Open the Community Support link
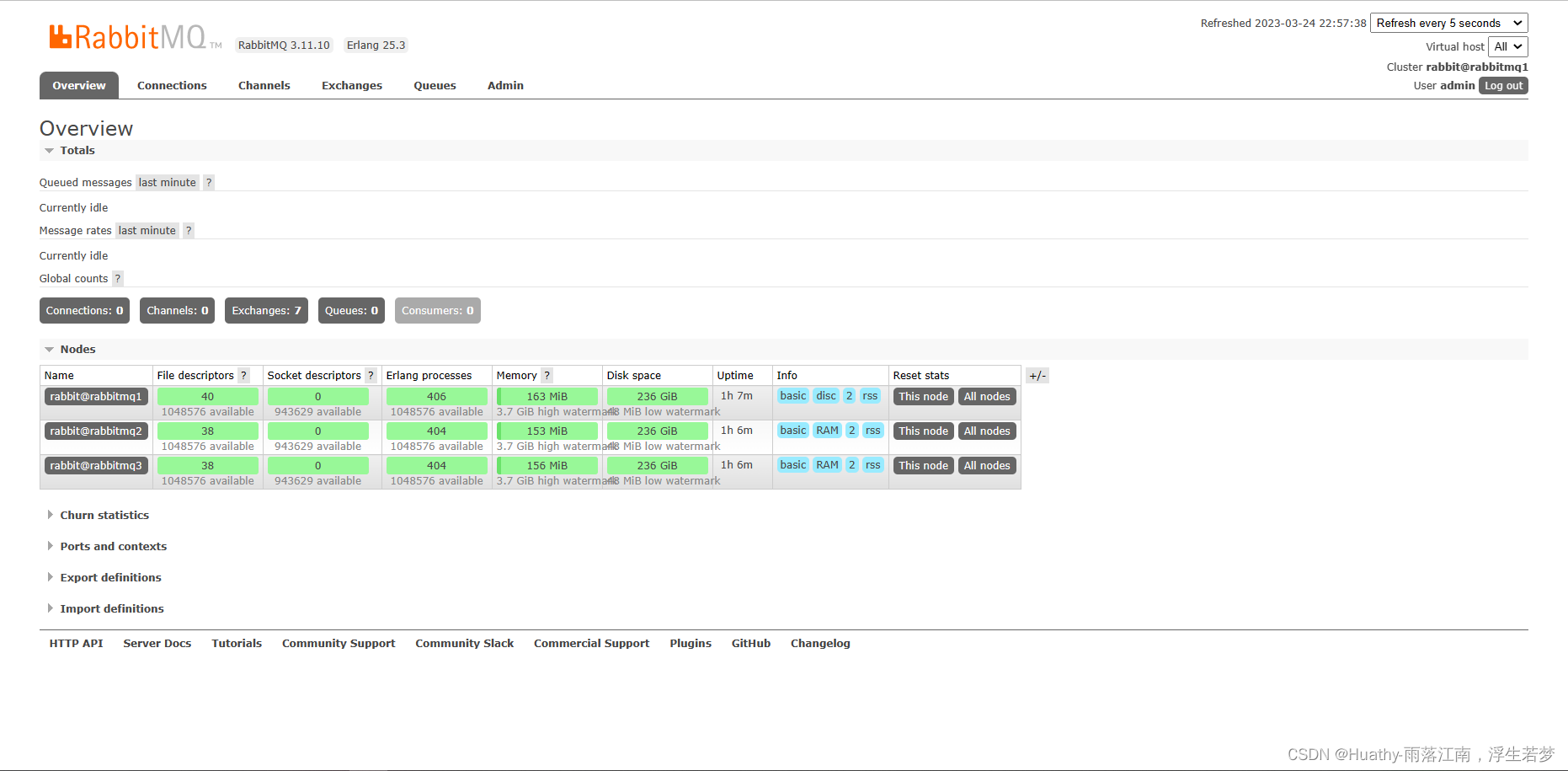 339,643
